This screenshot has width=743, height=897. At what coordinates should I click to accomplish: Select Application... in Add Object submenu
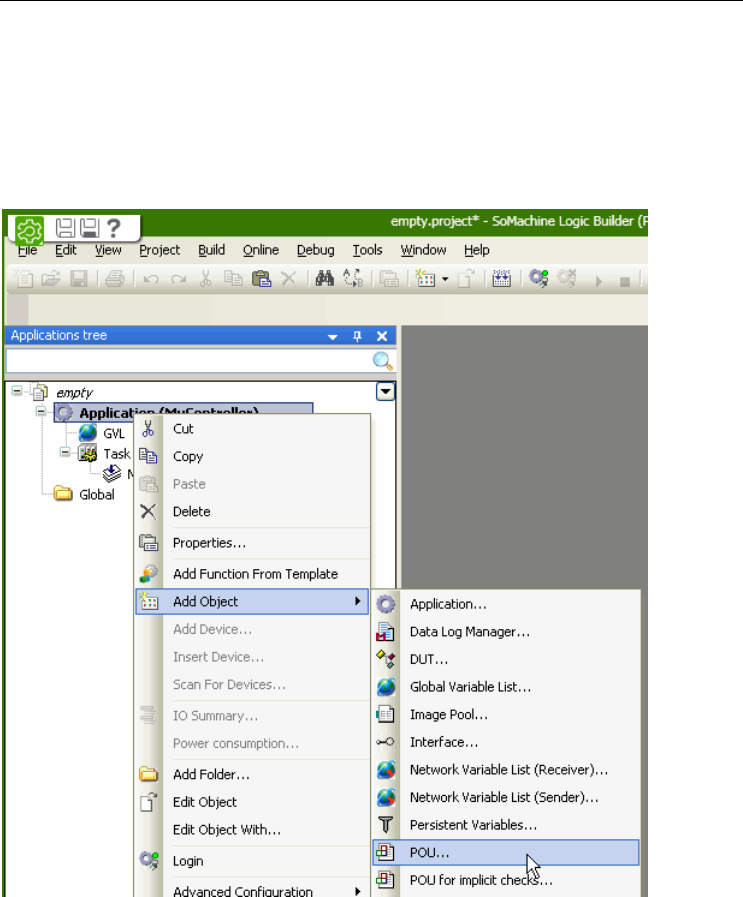point(506,604)
